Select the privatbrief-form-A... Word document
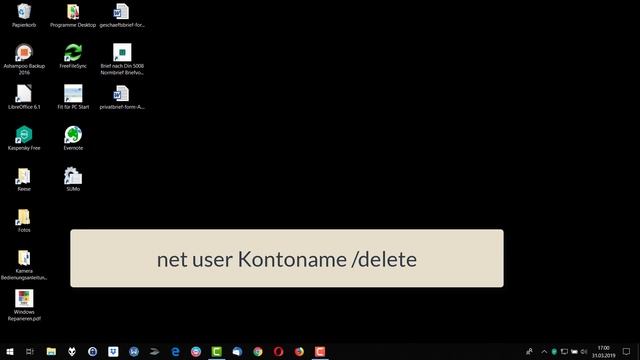This screenshot has width=640, height=360. (122, 97)
